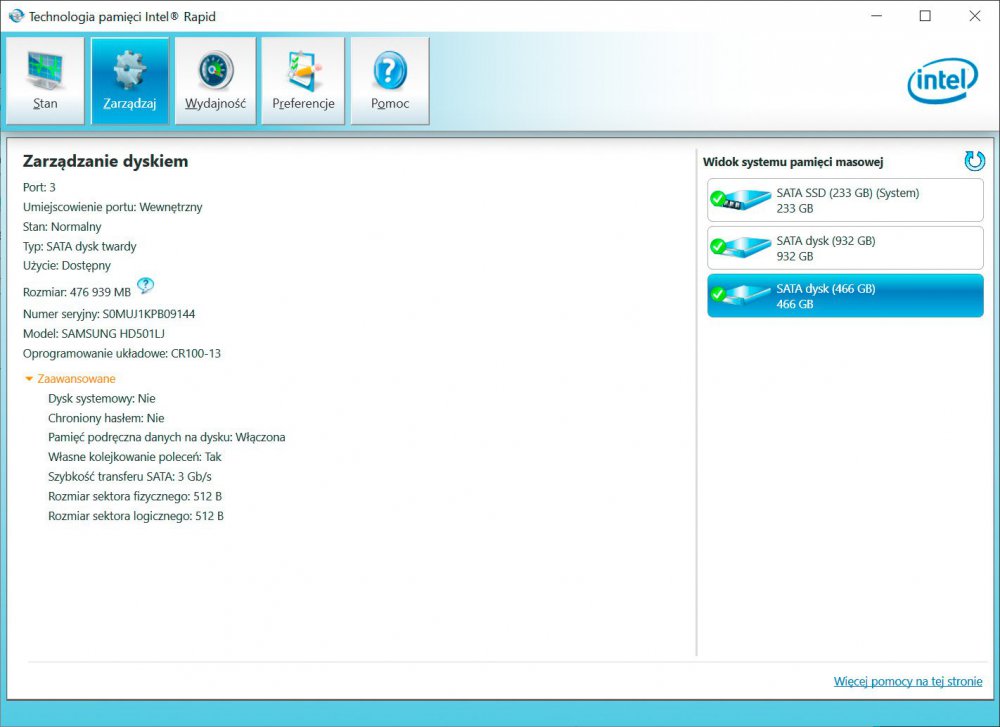Click the 932 GB disk drive icon
1000x727 pixels.
pyautogui.click(x=740, y=248)
